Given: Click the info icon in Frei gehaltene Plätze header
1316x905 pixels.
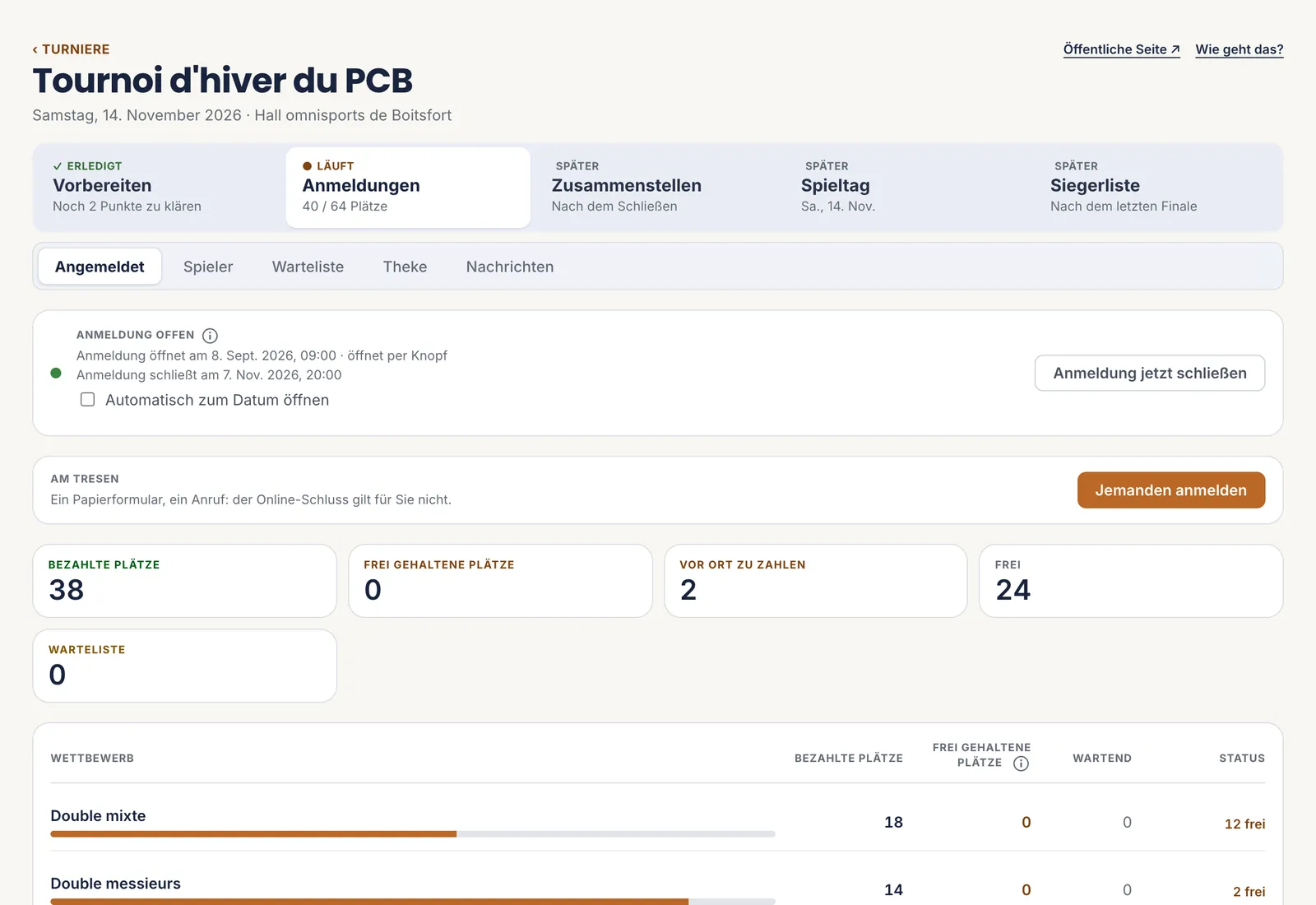Looking at the screenshot, I should [1021, 763].
